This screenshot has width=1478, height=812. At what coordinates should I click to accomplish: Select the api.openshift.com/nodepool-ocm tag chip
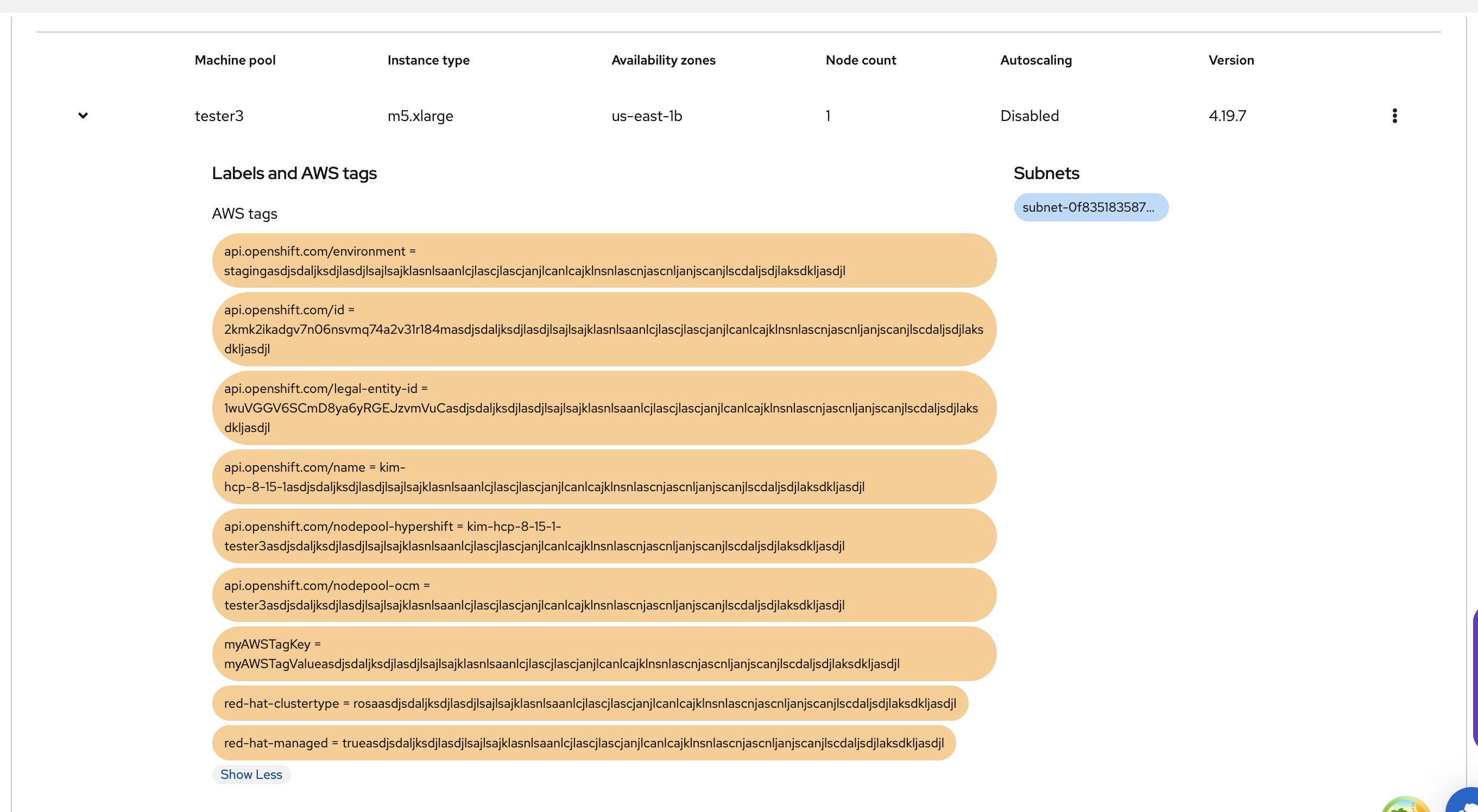click(x=604, y=595)
